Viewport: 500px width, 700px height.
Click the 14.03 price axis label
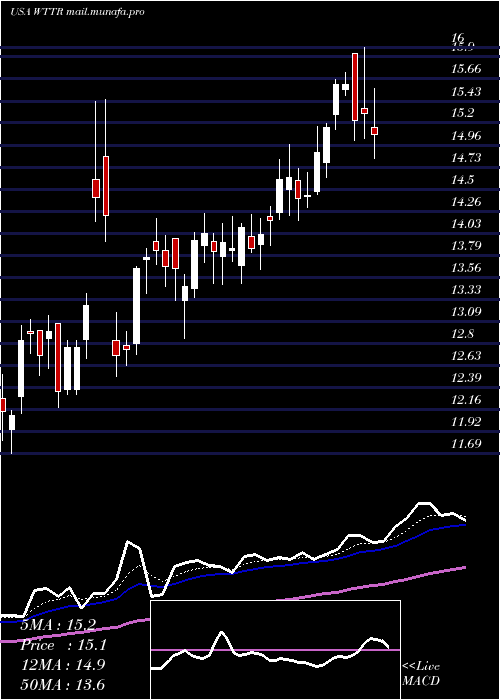tap(467, 223)
